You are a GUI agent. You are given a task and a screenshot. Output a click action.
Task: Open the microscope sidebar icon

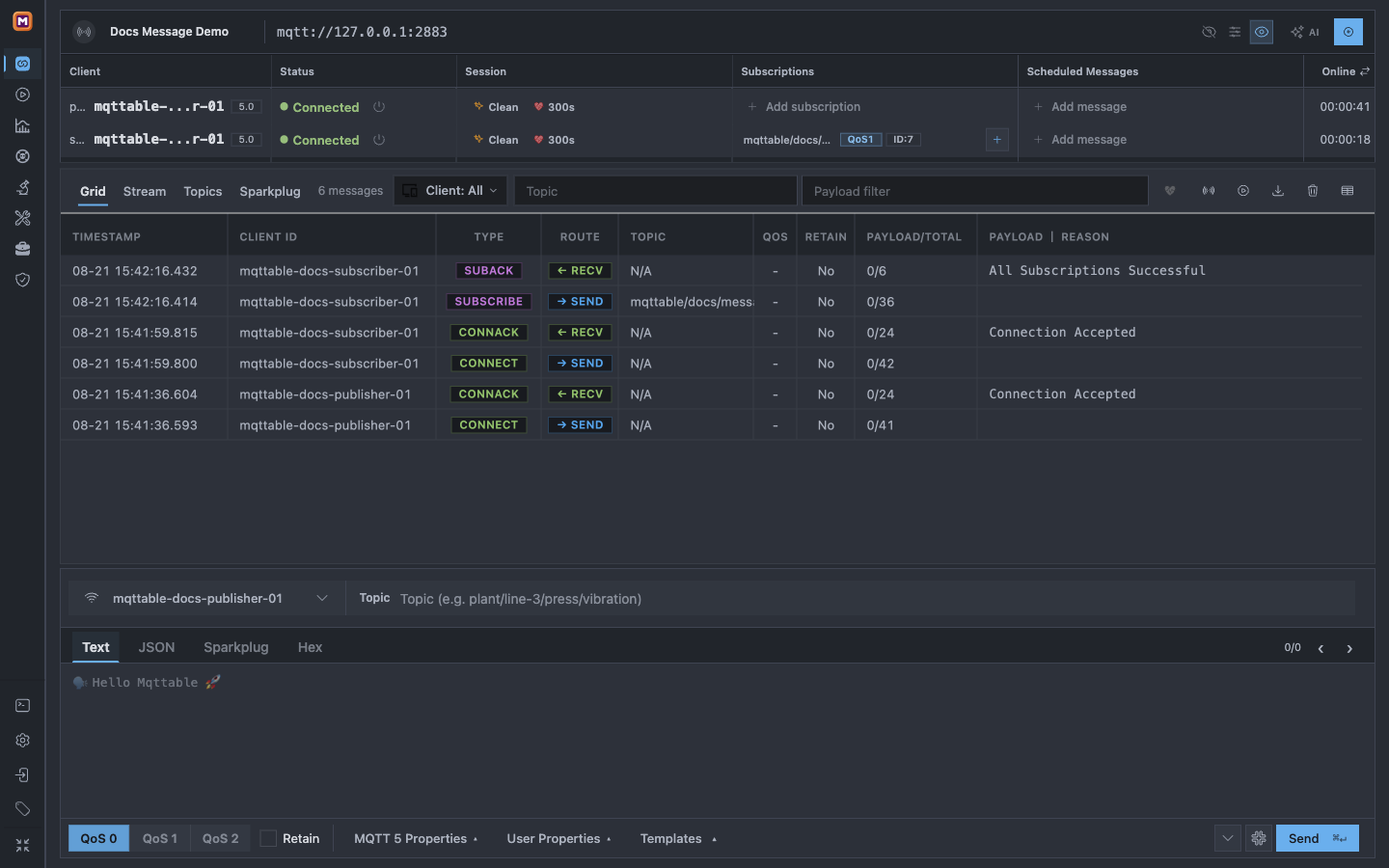tap(22, 187)
